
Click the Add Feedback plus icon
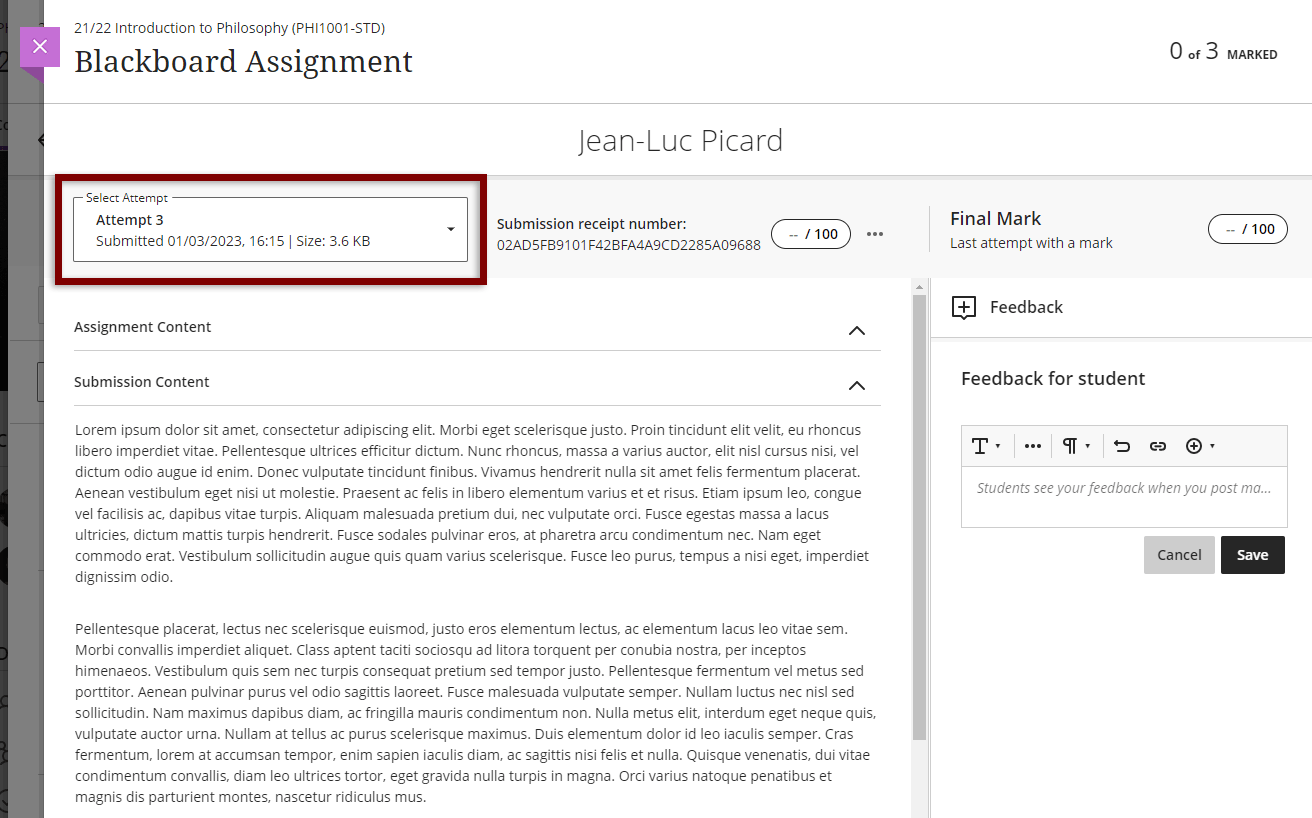tap(964, 307)
